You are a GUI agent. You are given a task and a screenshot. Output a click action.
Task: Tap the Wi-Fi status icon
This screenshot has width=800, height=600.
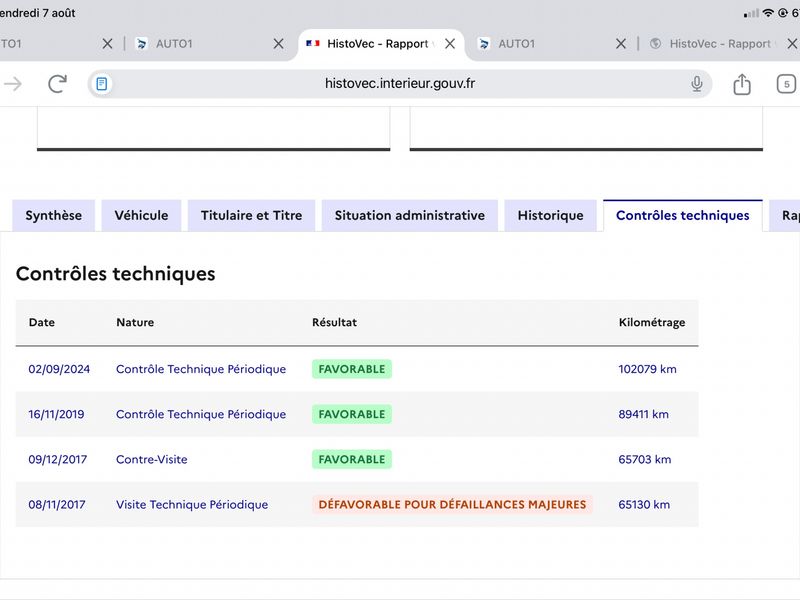tap(768, 13)
